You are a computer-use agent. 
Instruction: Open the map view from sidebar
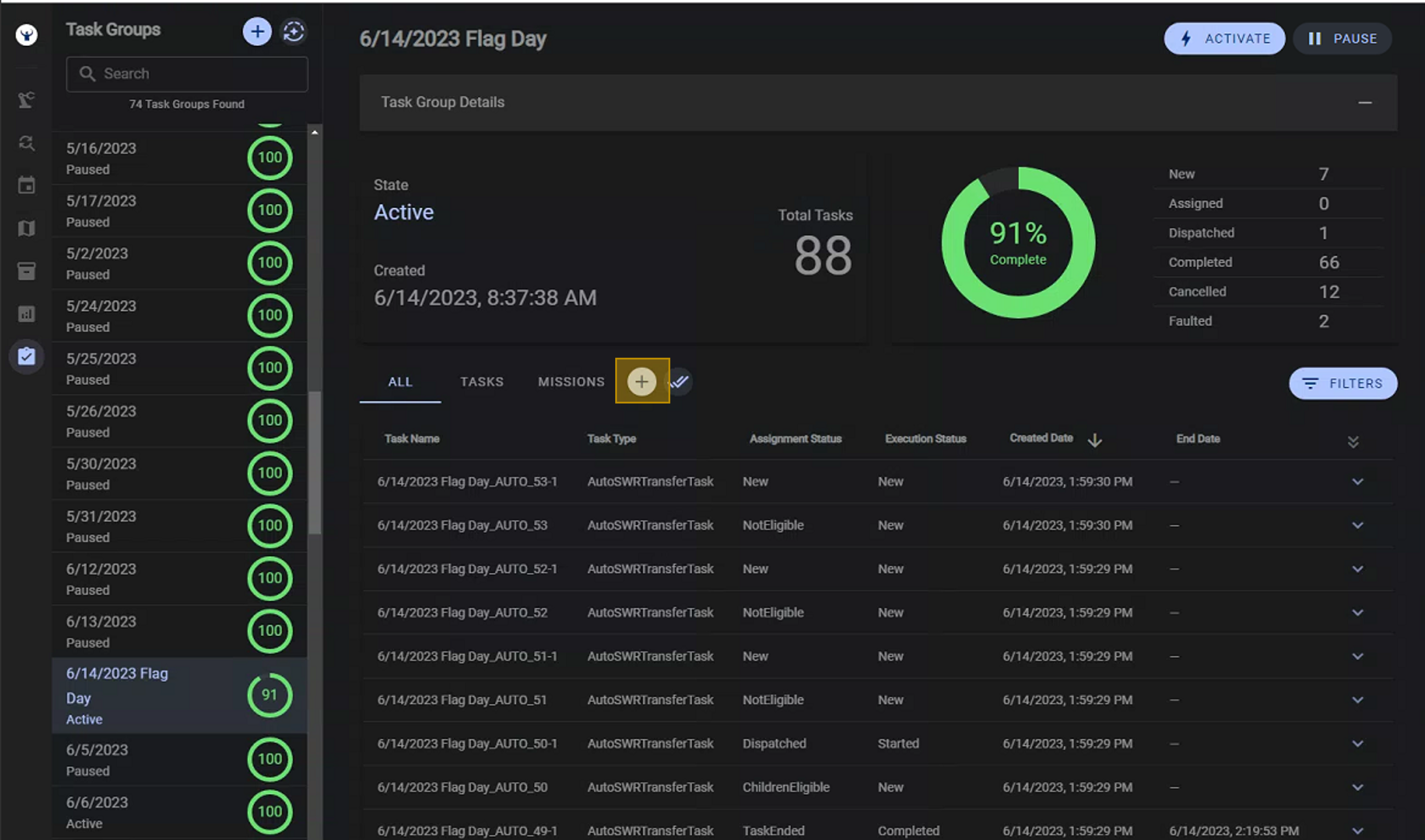coord(26,228)
